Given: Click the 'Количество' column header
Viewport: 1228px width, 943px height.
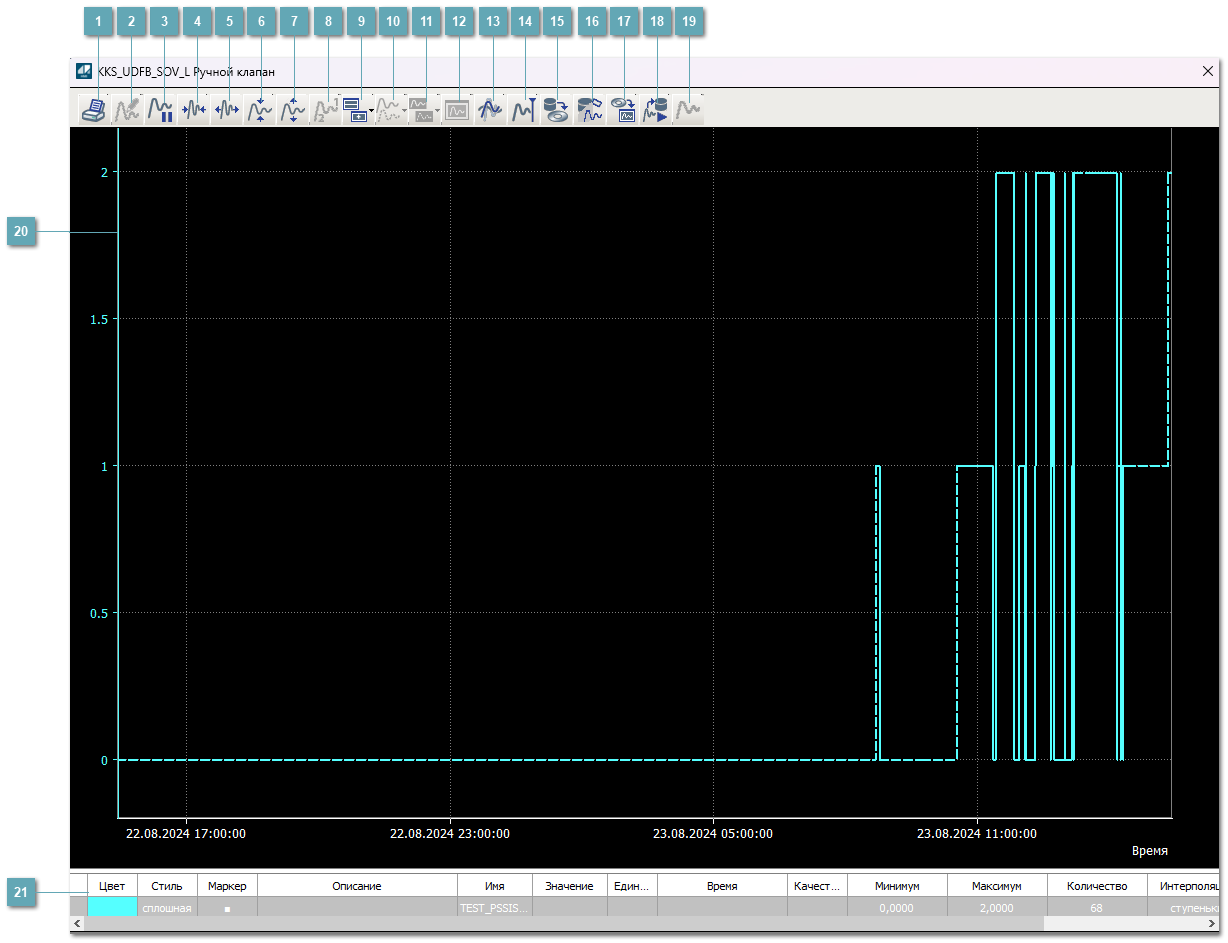Looking at the screenshot, I should [1097, 886].
